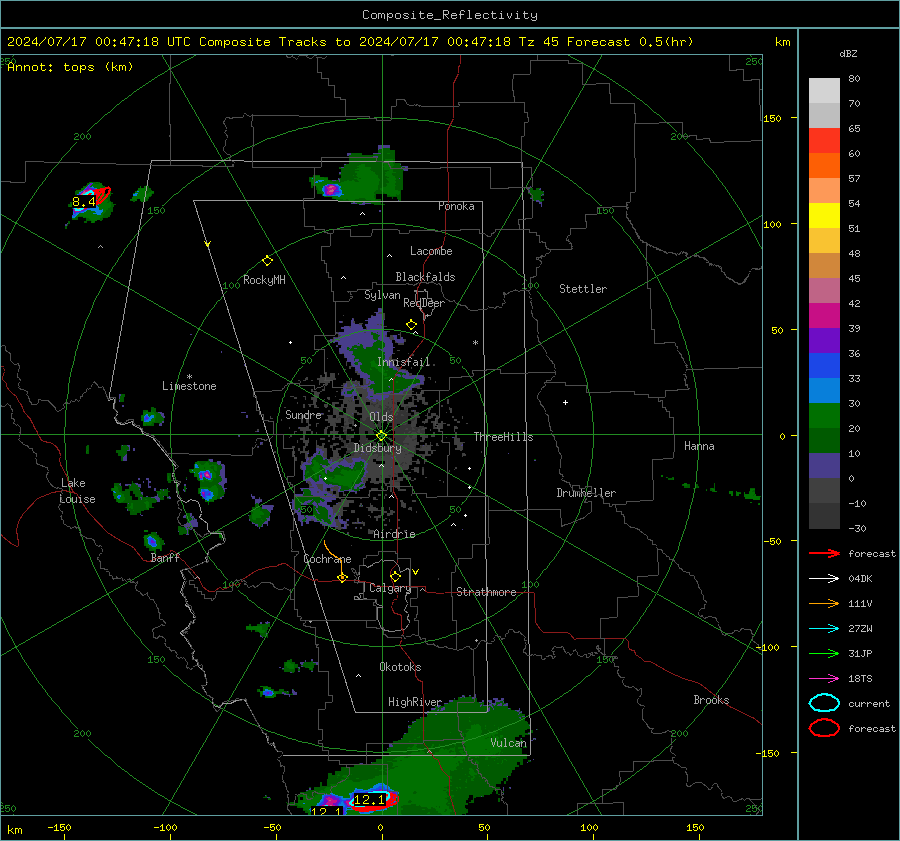Click the 12.1 storm top label inside the ellipse
Viewport: 900px width, 841px height.
[x=369, y=799]
